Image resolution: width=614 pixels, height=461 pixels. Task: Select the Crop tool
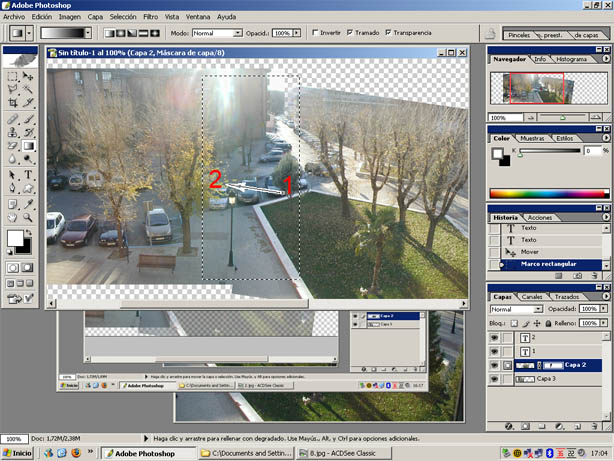tap(13, 103)
